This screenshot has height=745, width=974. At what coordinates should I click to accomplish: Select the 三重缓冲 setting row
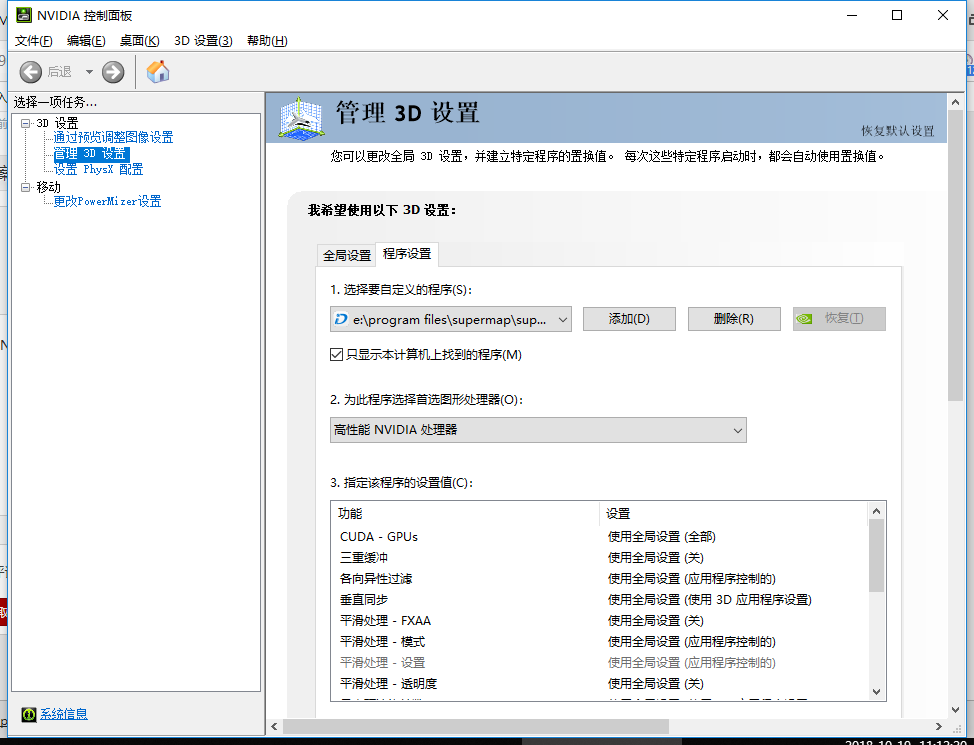(x=598, y=558)
